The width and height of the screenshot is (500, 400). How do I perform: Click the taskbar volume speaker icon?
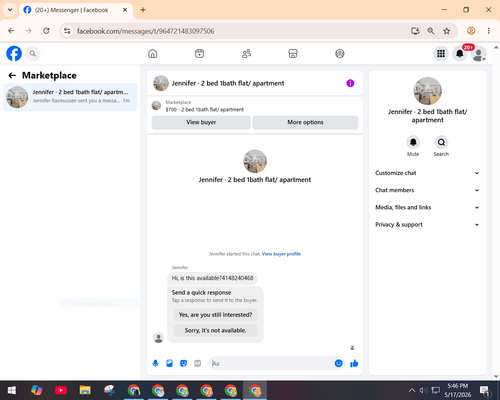pyautogui.click(x=423, y=390)
